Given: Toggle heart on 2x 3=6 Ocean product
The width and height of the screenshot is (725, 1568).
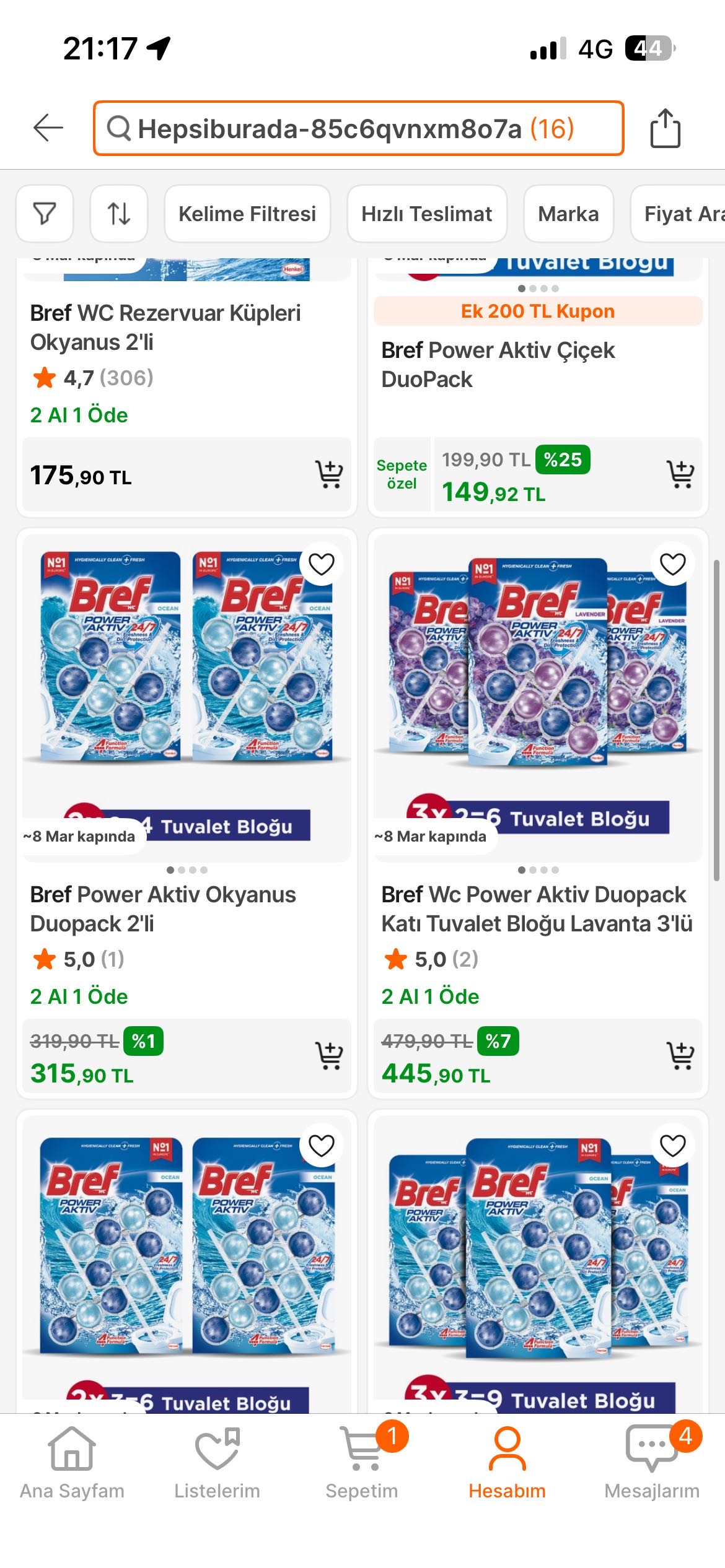Looking at the screenshot, I should coord(321,1146).
